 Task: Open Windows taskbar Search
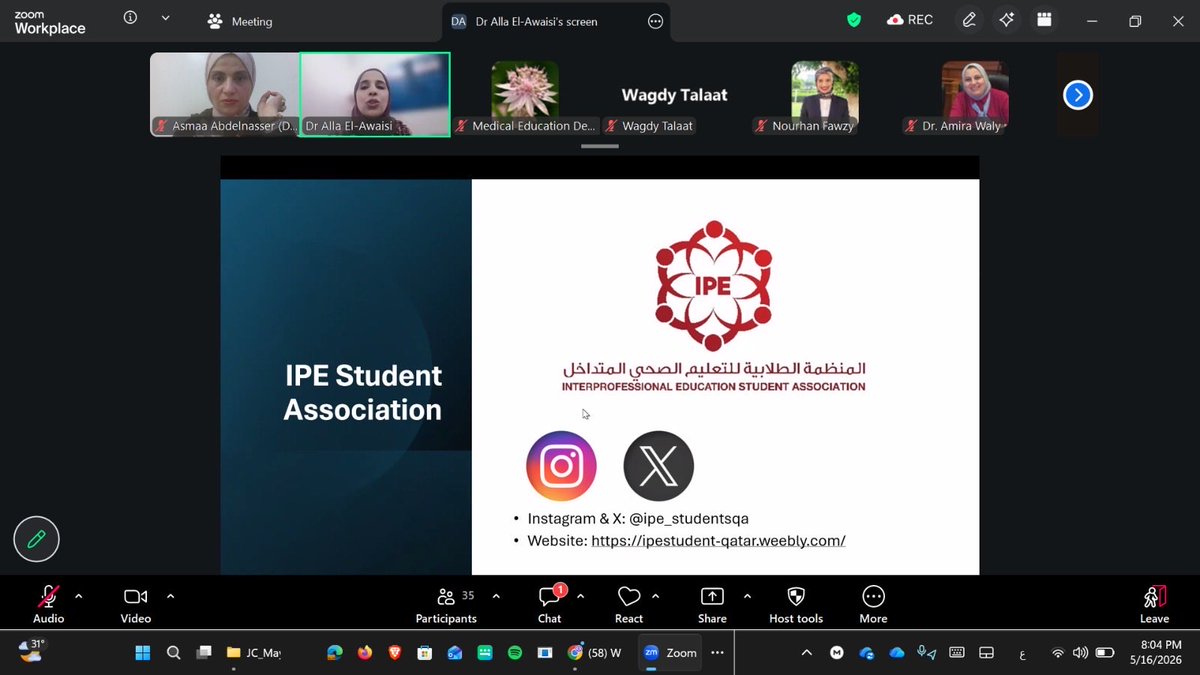pyautogui.click(x=174, y=653)
